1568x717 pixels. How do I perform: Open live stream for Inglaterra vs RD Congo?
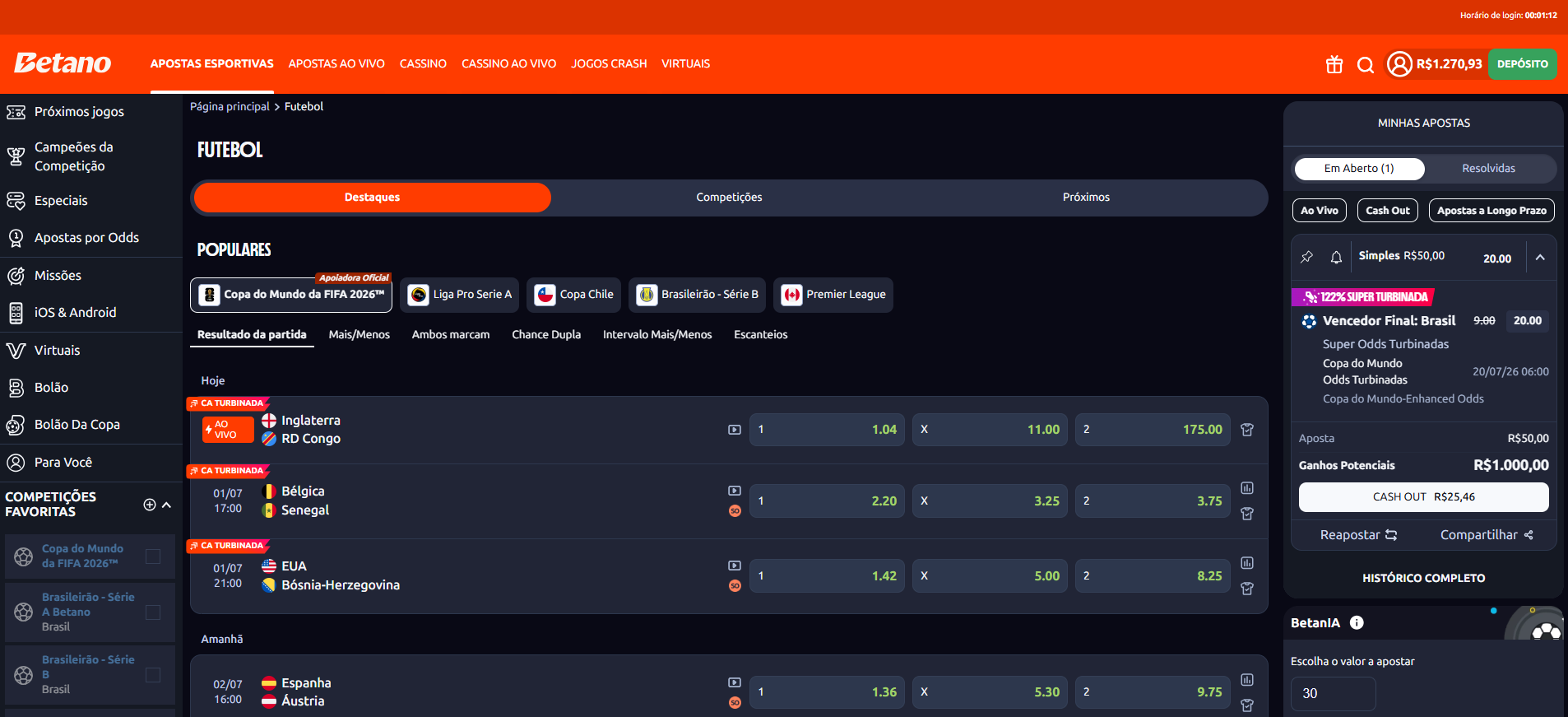pos(735,430)
